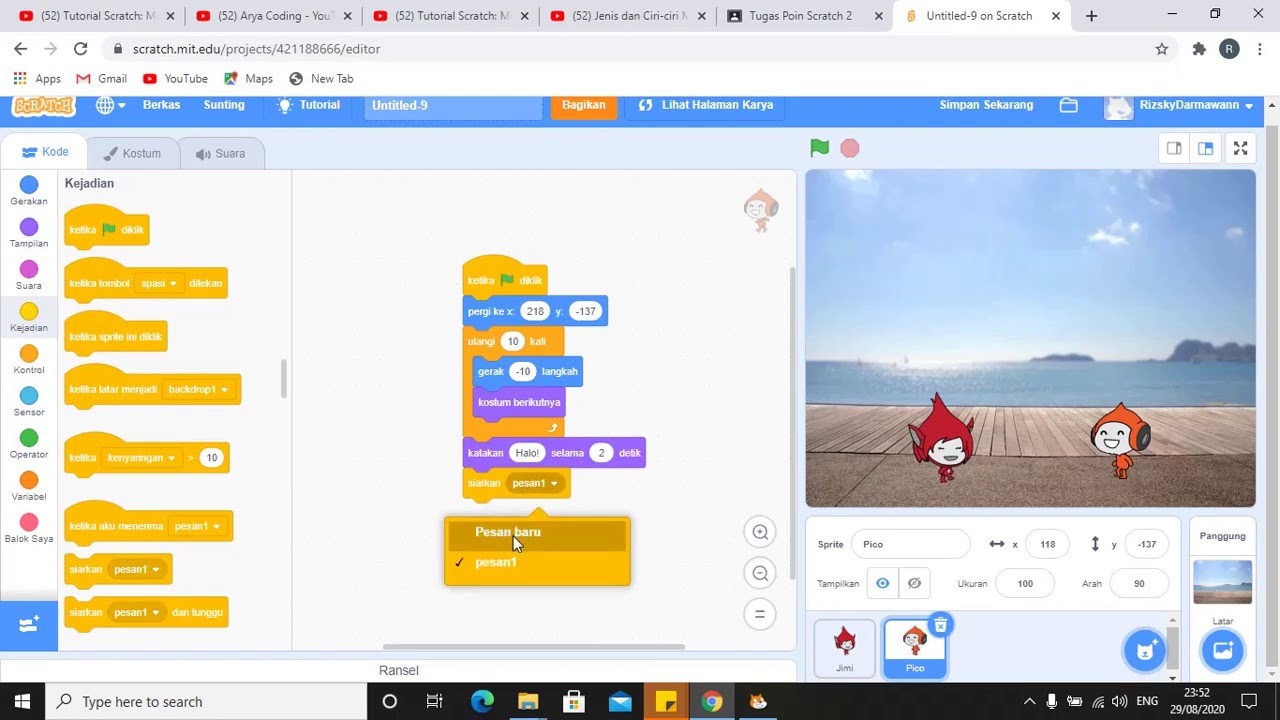Image resolution: width=1280 pixels, height=720 pixels.
Task: Reset workspace zoom with equals icon
Action: coord(760,614)
